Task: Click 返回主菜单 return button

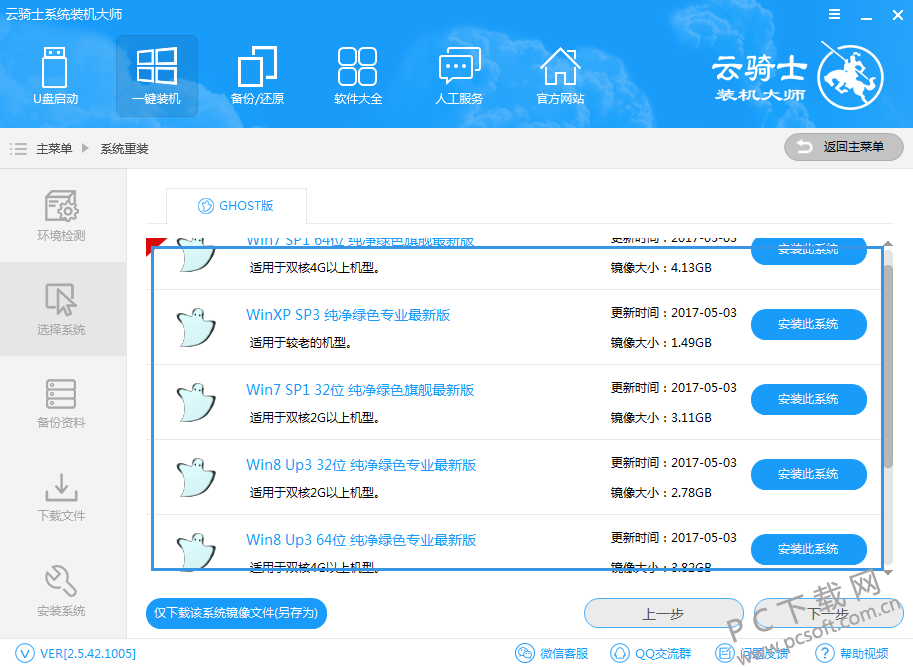Action: point(843,147)
